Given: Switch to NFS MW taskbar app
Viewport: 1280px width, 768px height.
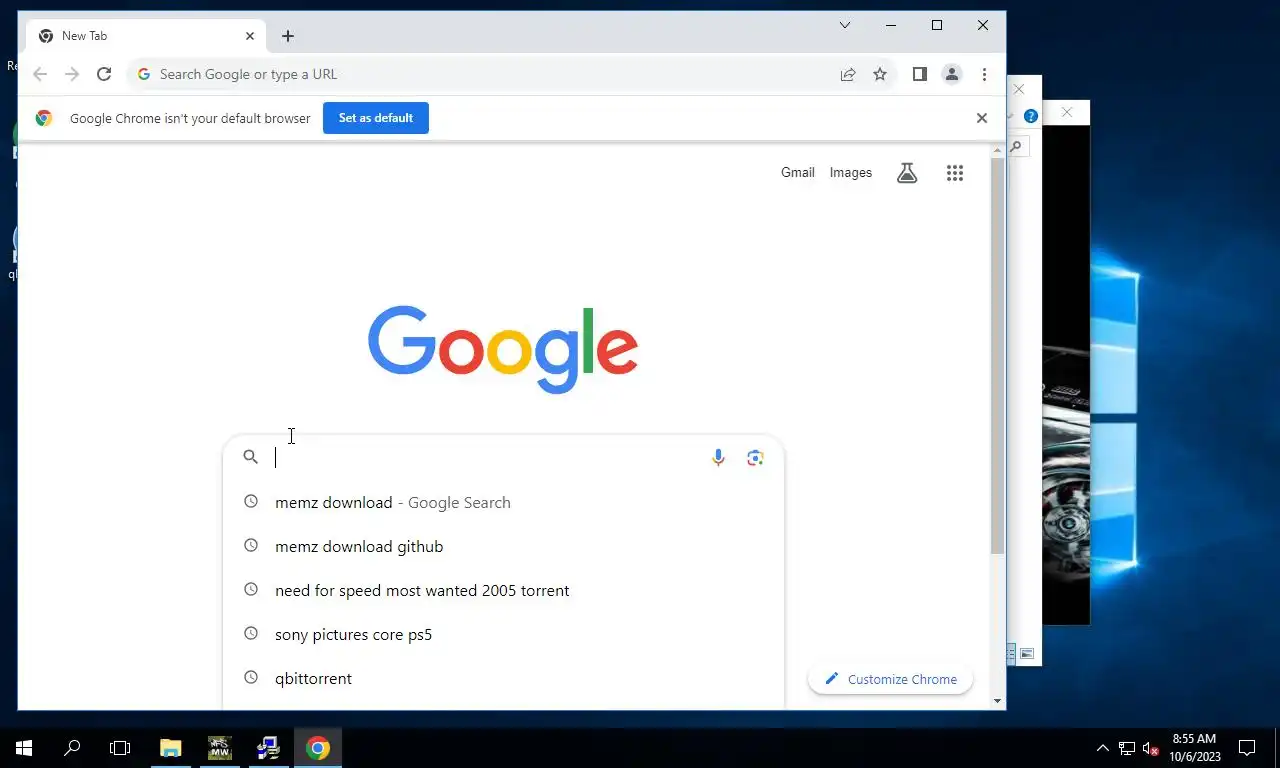Looking at the screenshot, I should [220, 748].
